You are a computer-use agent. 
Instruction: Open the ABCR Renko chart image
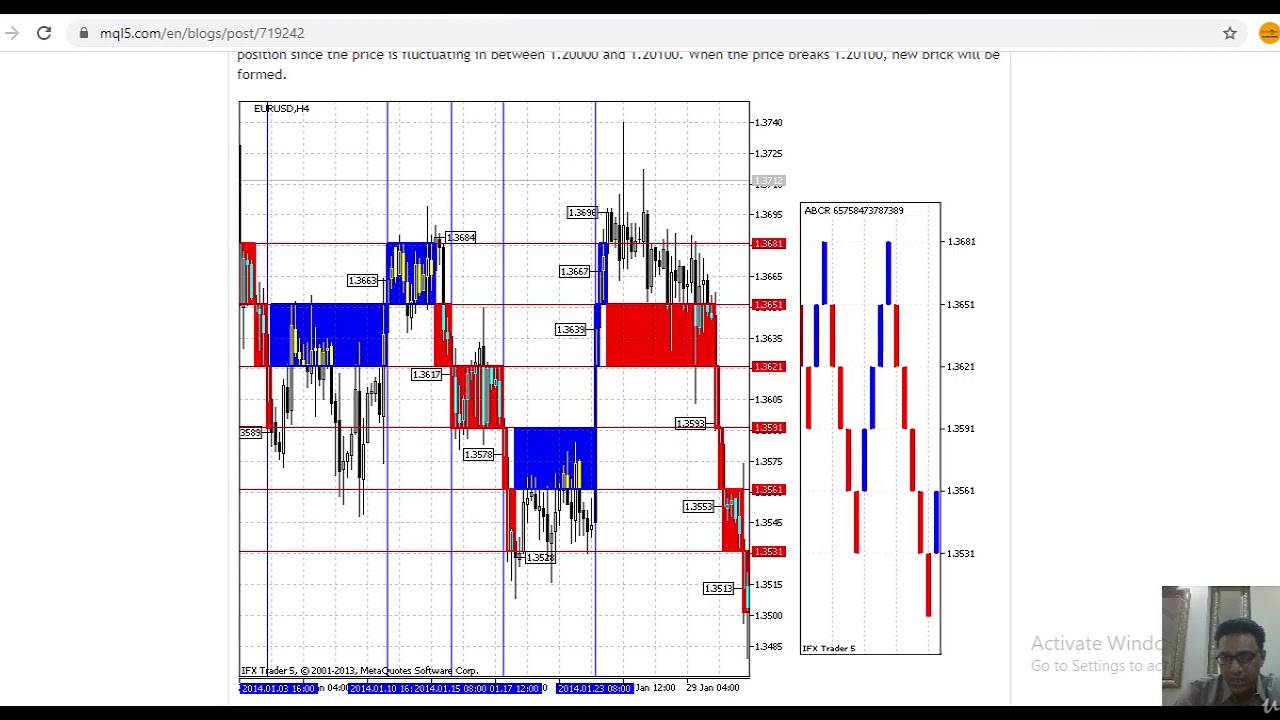(x=870, y=428)
